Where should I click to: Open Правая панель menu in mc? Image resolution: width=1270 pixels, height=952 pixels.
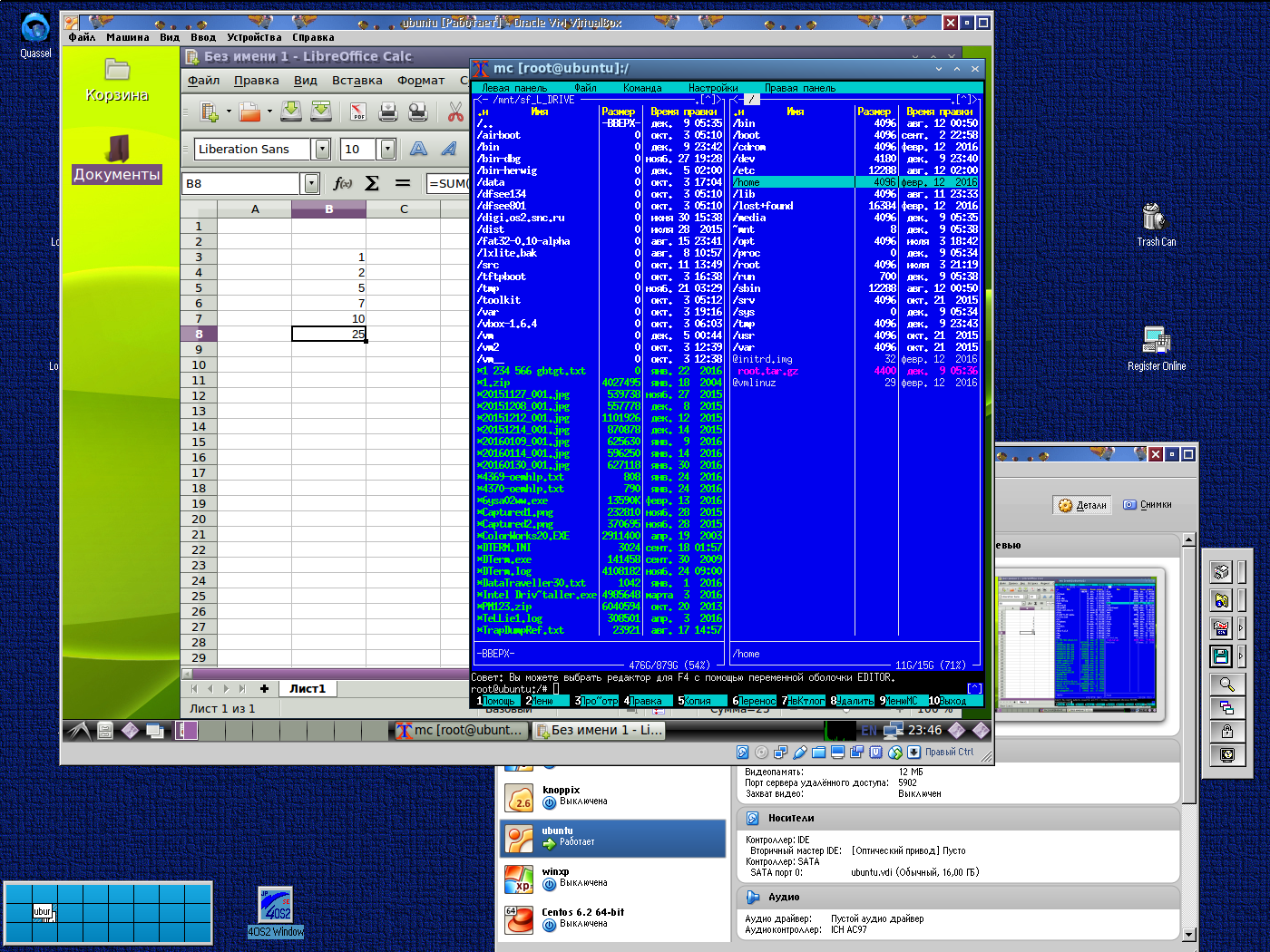click(x=800, y=88)
